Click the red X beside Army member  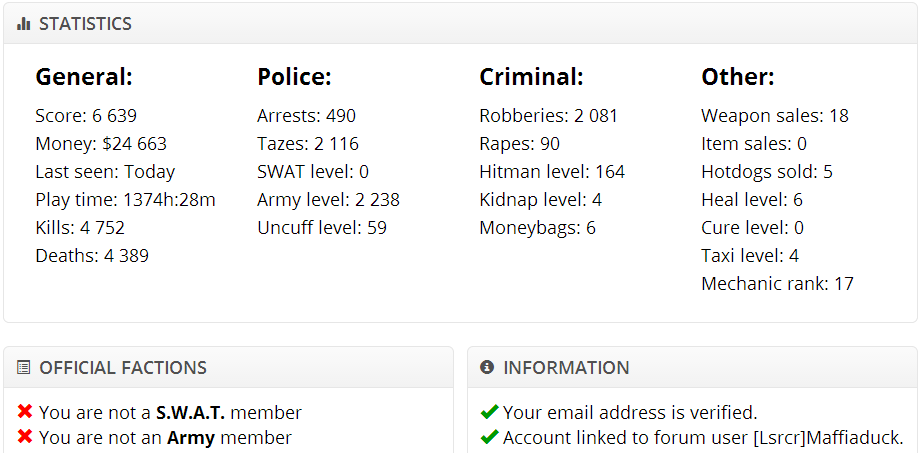coord(25,437)
